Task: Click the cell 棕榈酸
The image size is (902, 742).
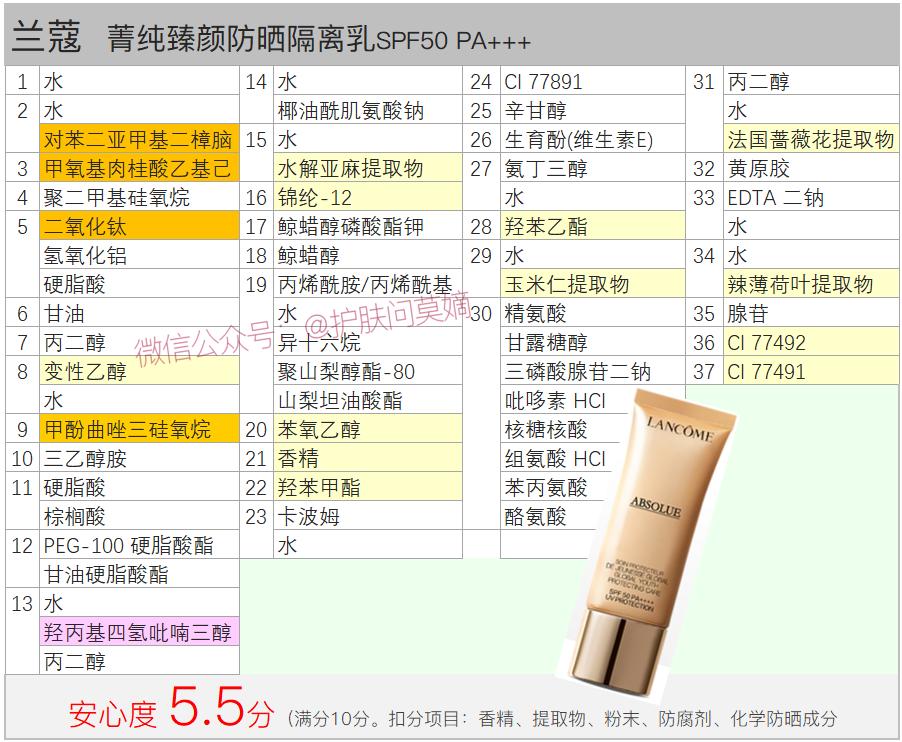Action: (x=139, y=516)
